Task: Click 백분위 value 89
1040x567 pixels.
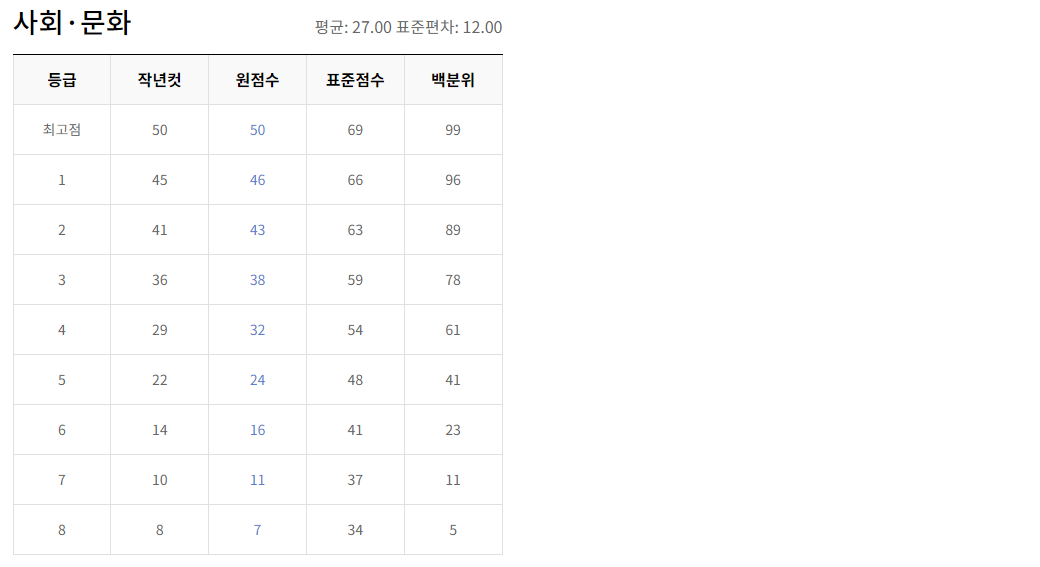Action: click(x=453, y=230)
